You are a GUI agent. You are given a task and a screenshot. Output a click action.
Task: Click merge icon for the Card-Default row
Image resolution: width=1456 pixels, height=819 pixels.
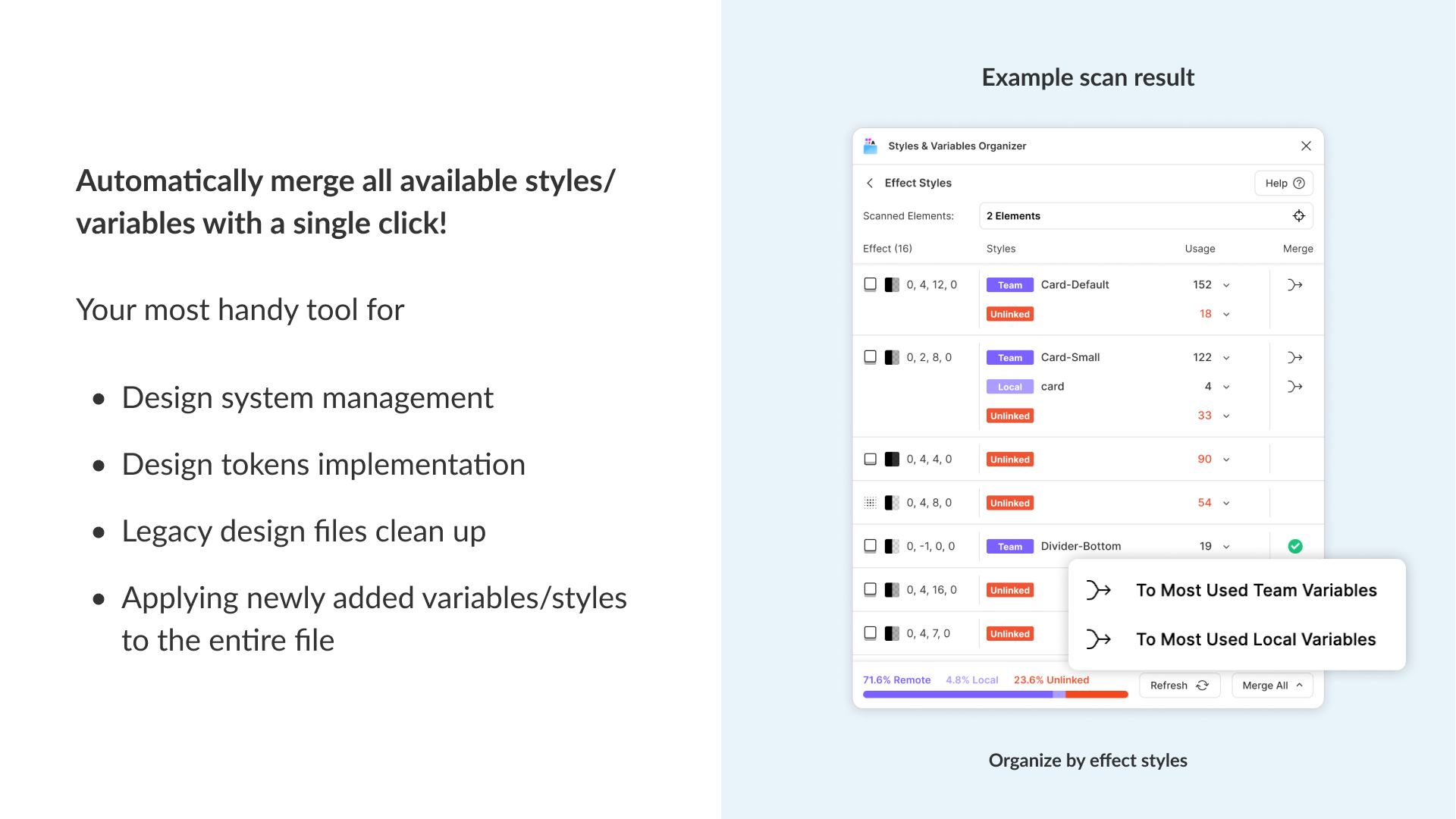(1295, 285)
